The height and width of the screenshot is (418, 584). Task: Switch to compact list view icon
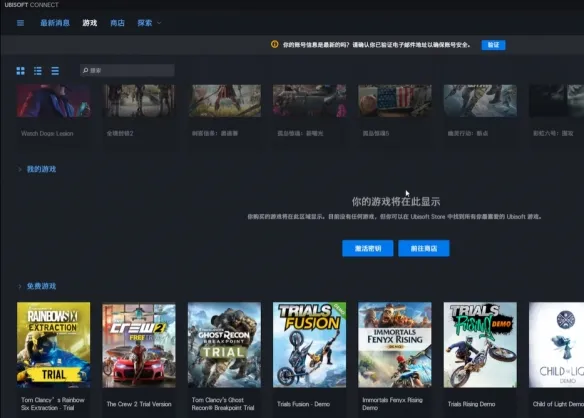pos(55,71)
